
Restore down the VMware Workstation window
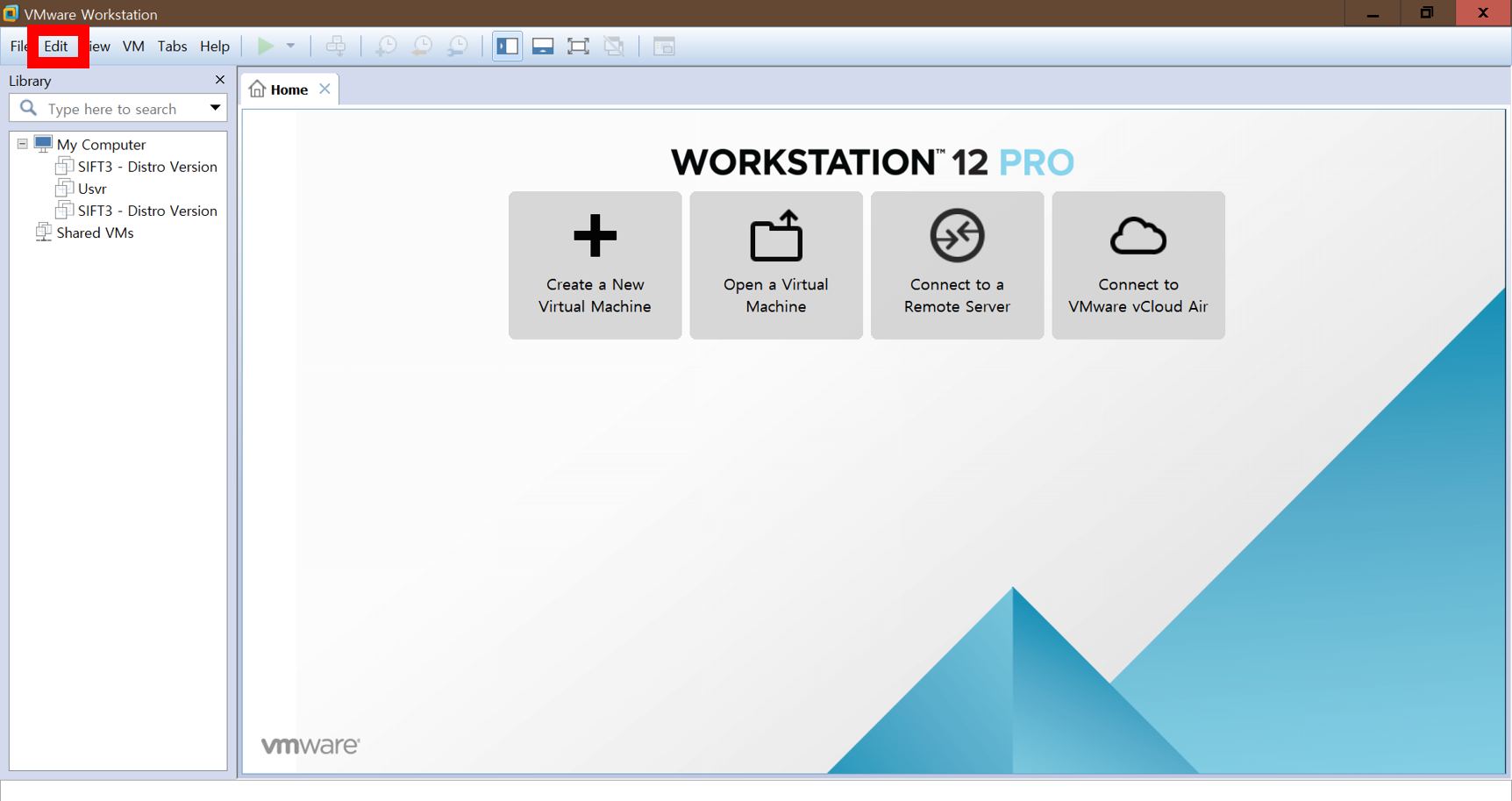pos(1427,13)
